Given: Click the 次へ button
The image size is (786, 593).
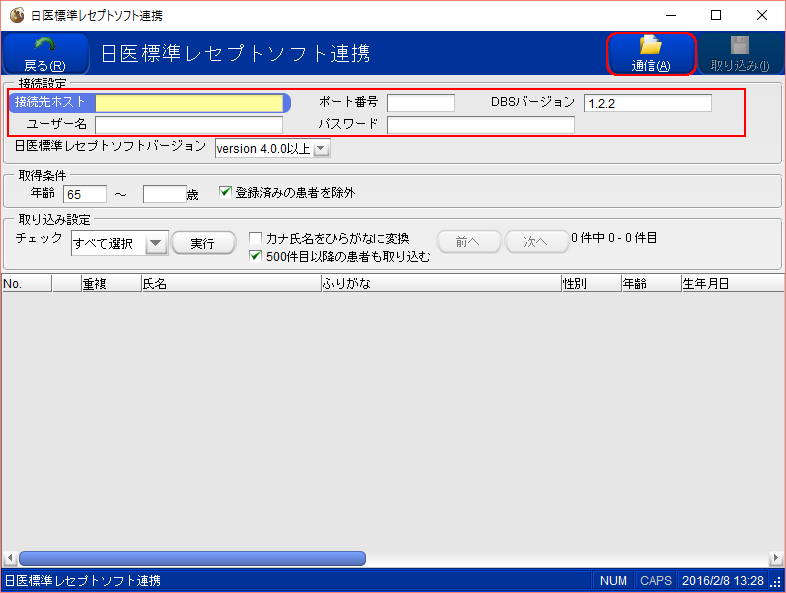Looking at the screenshot, I should pos(536,242).
